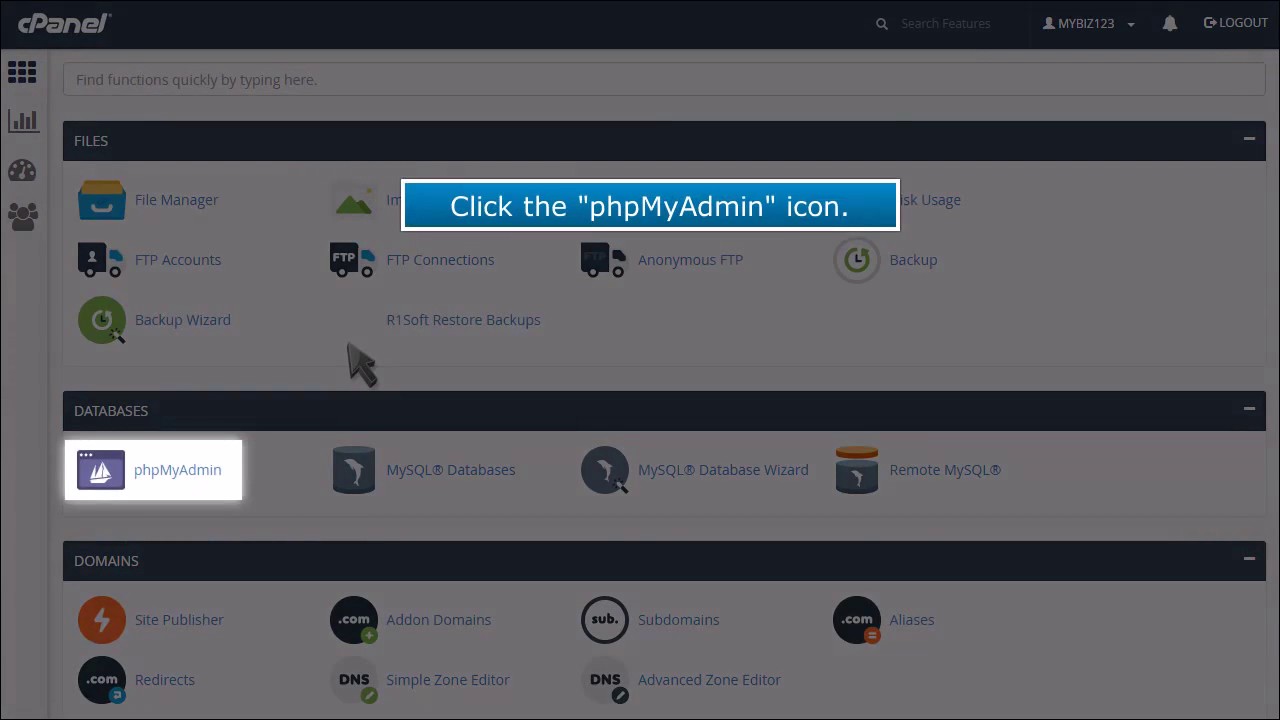Open the MYBIZ123 user dropdown
The image size is (1280, 720).
coord(1088,23)
